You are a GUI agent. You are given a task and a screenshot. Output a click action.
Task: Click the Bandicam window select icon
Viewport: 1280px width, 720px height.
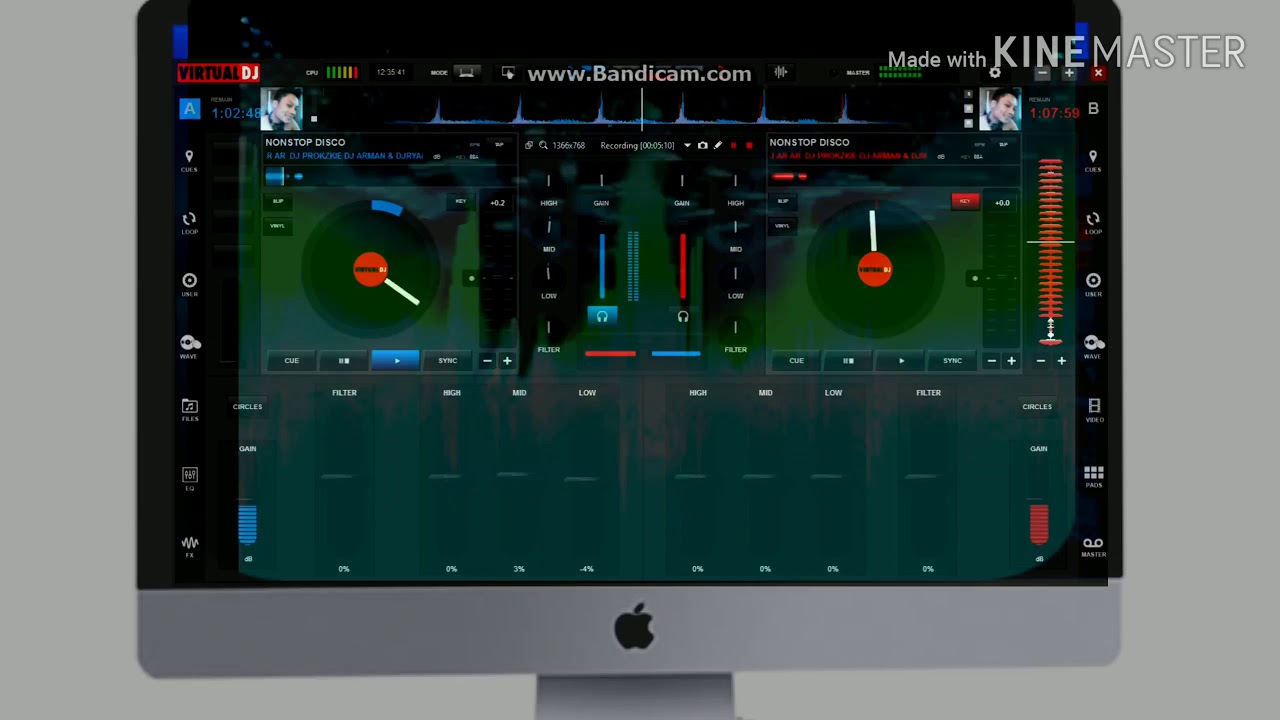coord(529,145)
